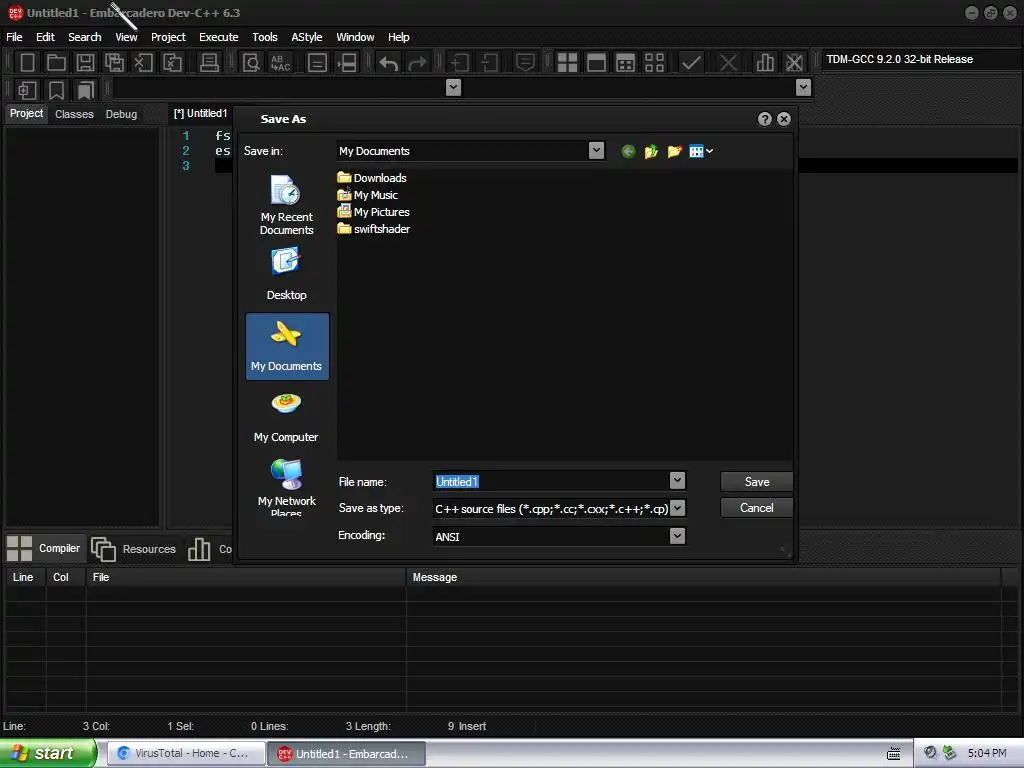Click the Go Back green arrow in Save As
The height and width of the screenshot is (768, 1024).
coord(628,152)
